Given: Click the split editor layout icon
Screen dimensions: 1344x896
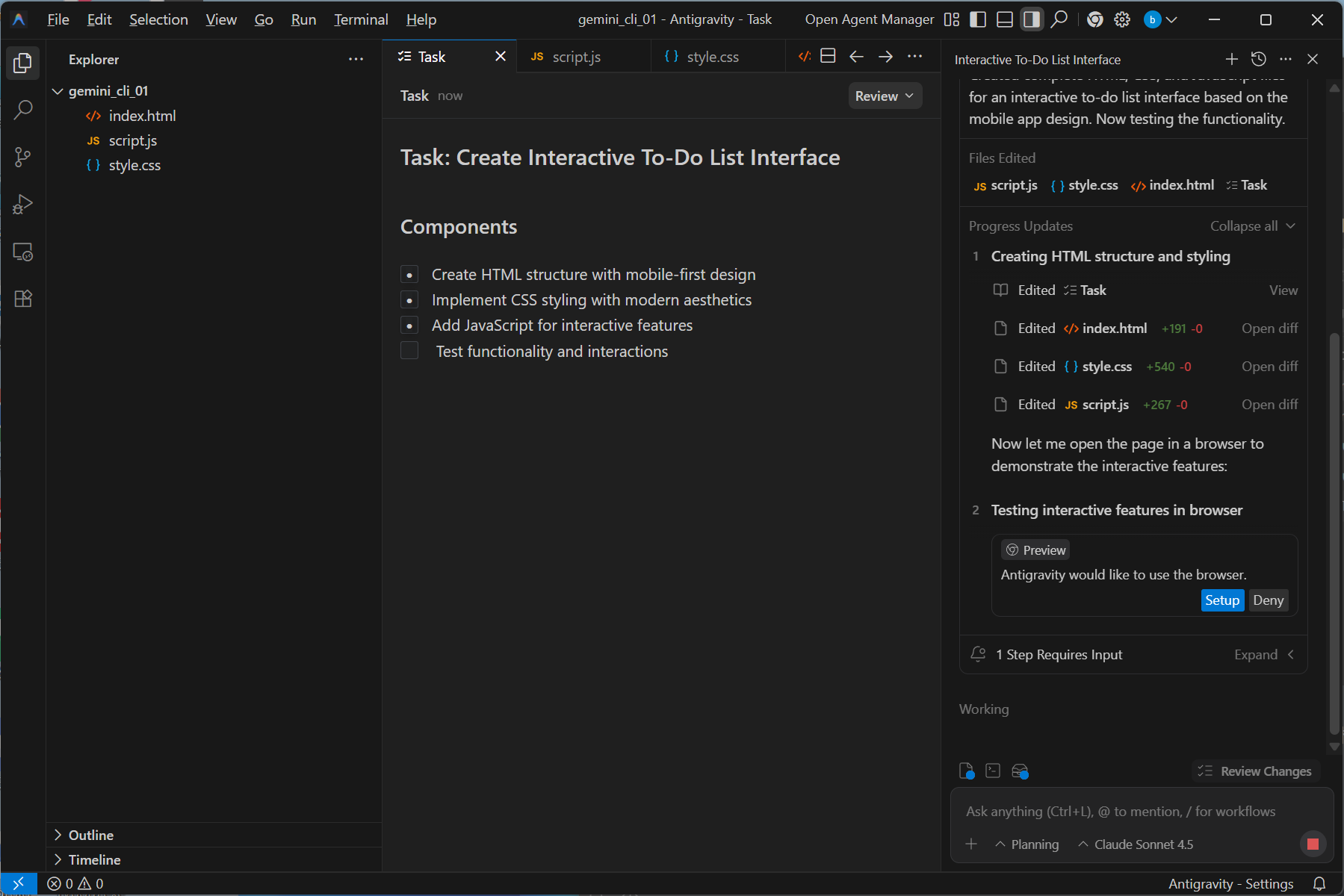Looking at the screenshot, I should coord(828,57).
